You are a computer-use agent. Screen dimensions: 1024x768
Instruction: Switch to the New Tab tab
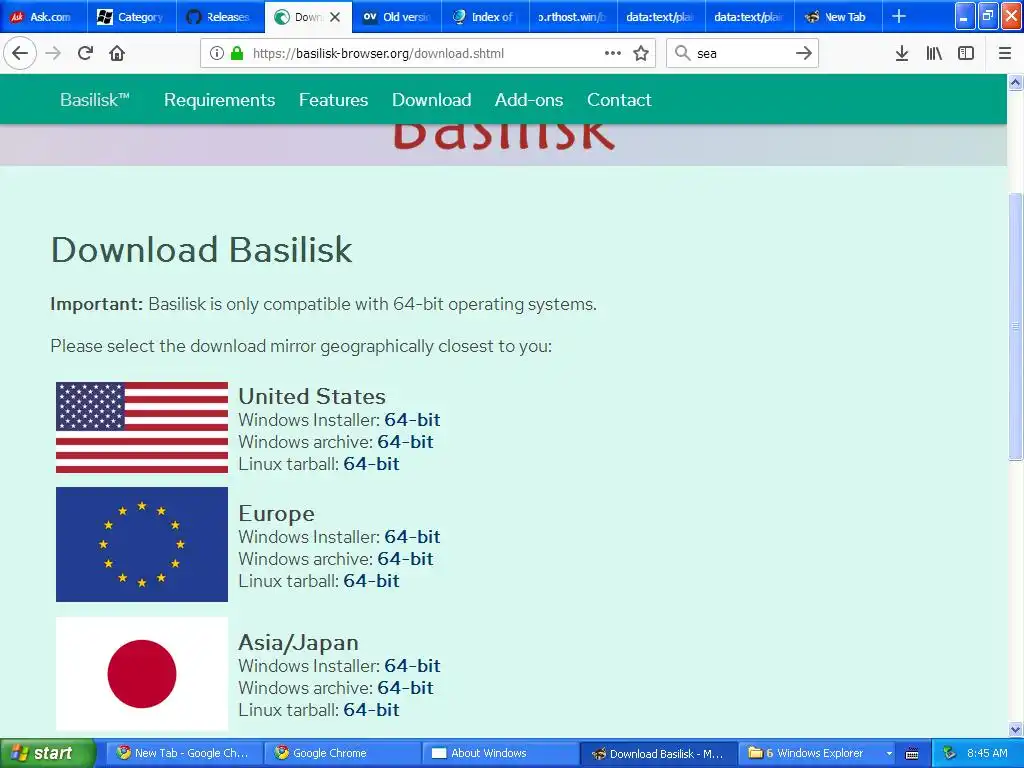point(838,17)
